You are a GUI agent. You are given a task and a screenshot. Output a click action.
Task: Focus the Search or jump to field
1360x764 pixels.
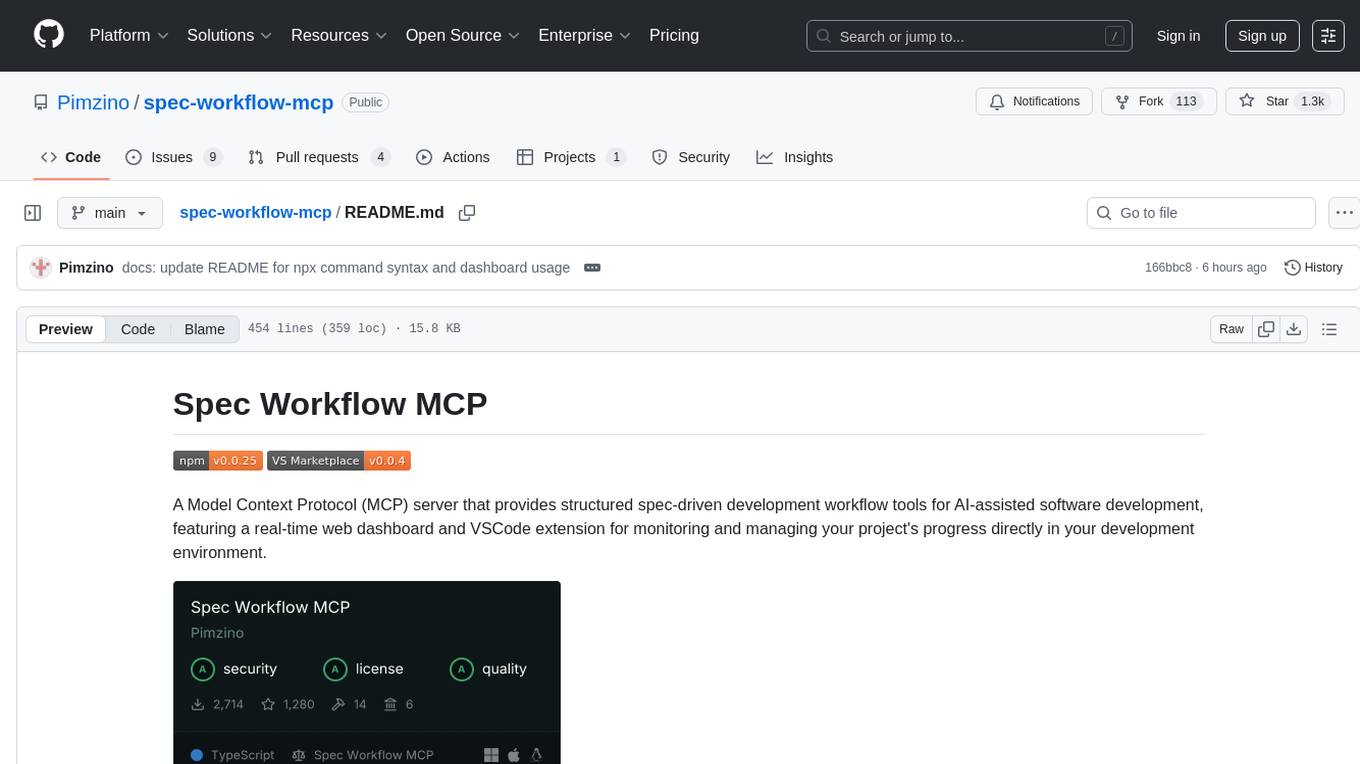(969, 36)
